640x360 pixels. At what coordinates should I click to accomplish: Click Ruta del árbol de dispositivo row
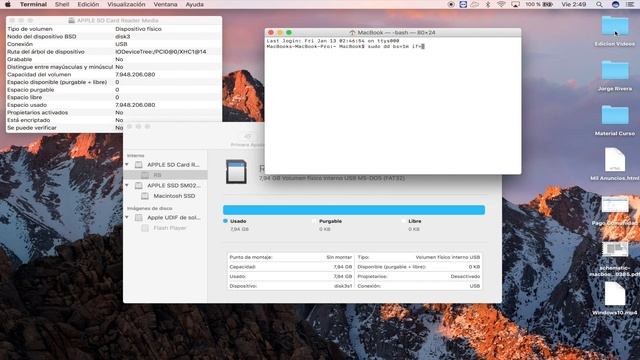coord(114,52)
